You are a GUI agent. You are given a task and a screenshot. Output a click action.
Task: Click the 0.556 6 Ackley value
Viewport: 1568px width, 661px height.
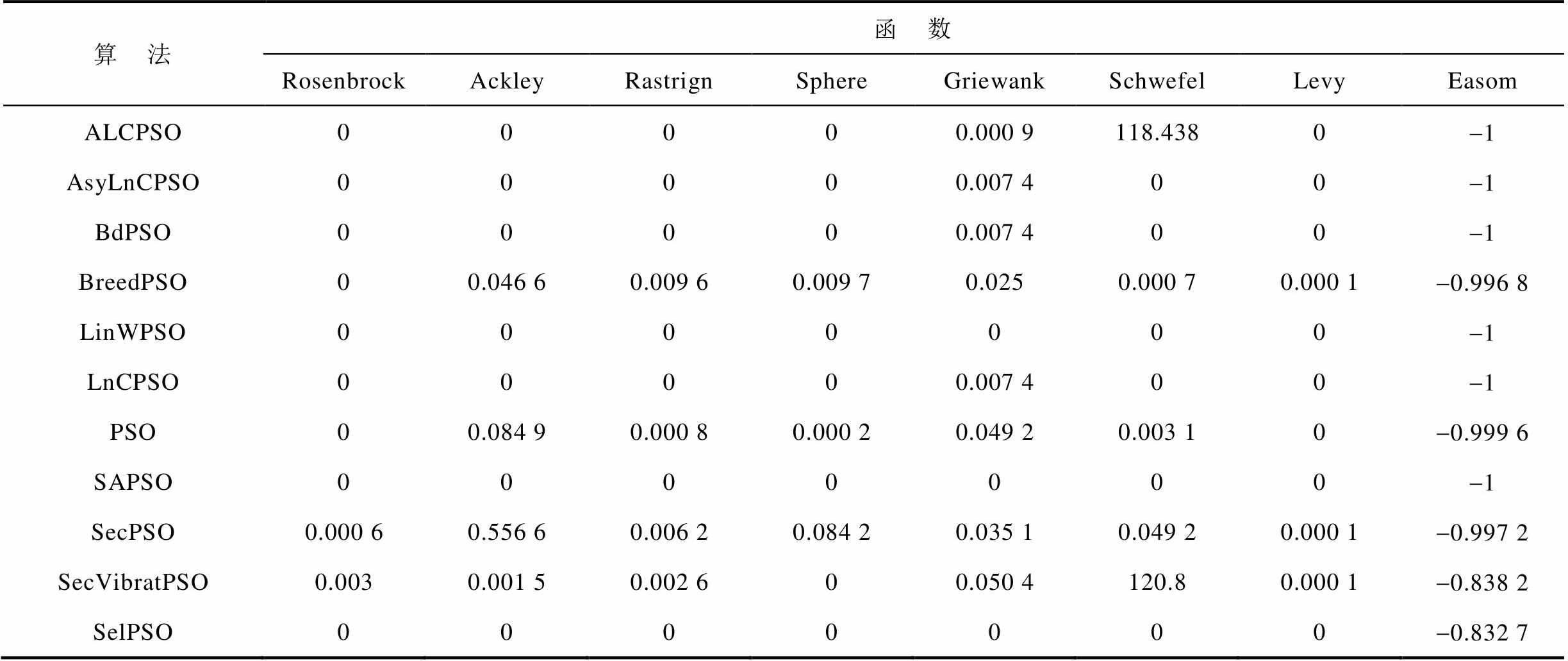(x=506, y=532)
